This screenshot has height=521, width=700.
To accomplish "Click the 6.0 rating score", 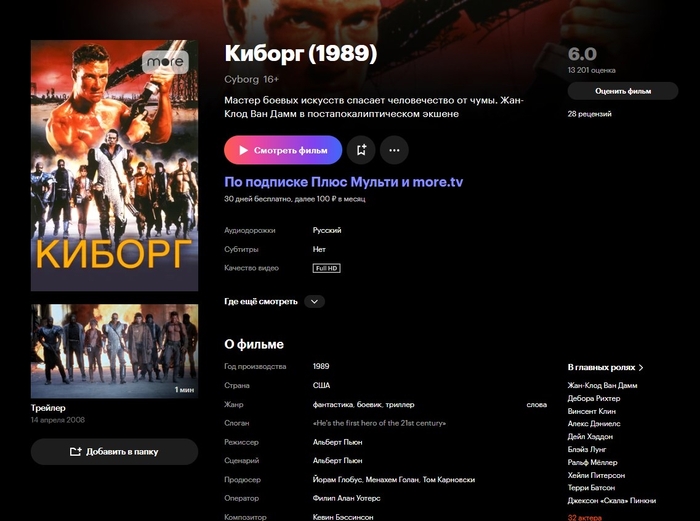I will click(582, 54).
